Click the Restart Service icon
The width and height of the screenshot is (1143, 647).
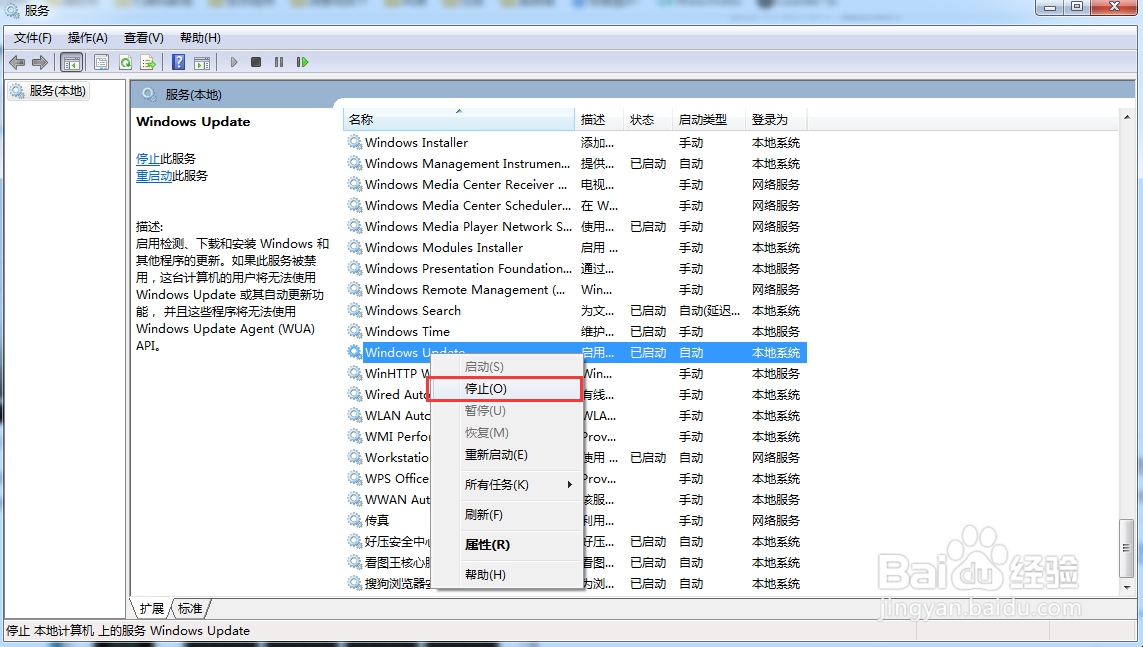pyautogui.click(x=303, y=63)
